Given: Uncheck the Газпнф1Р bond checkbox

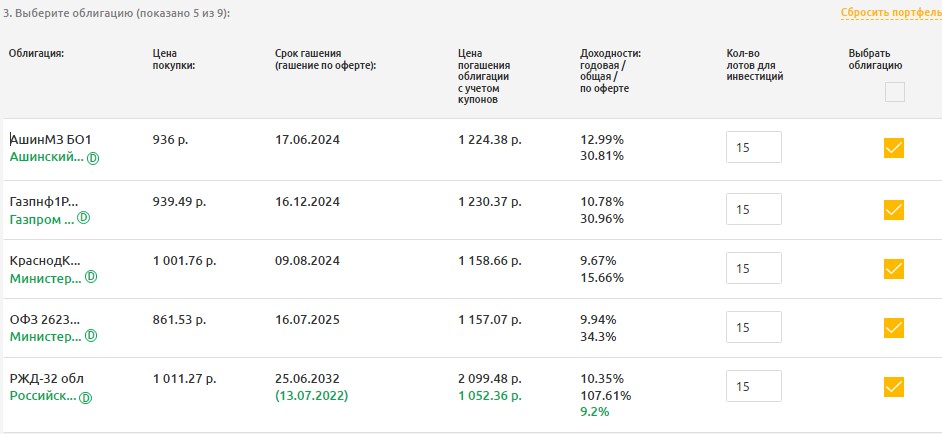Looking at the screenshot, I should [894, 210].
